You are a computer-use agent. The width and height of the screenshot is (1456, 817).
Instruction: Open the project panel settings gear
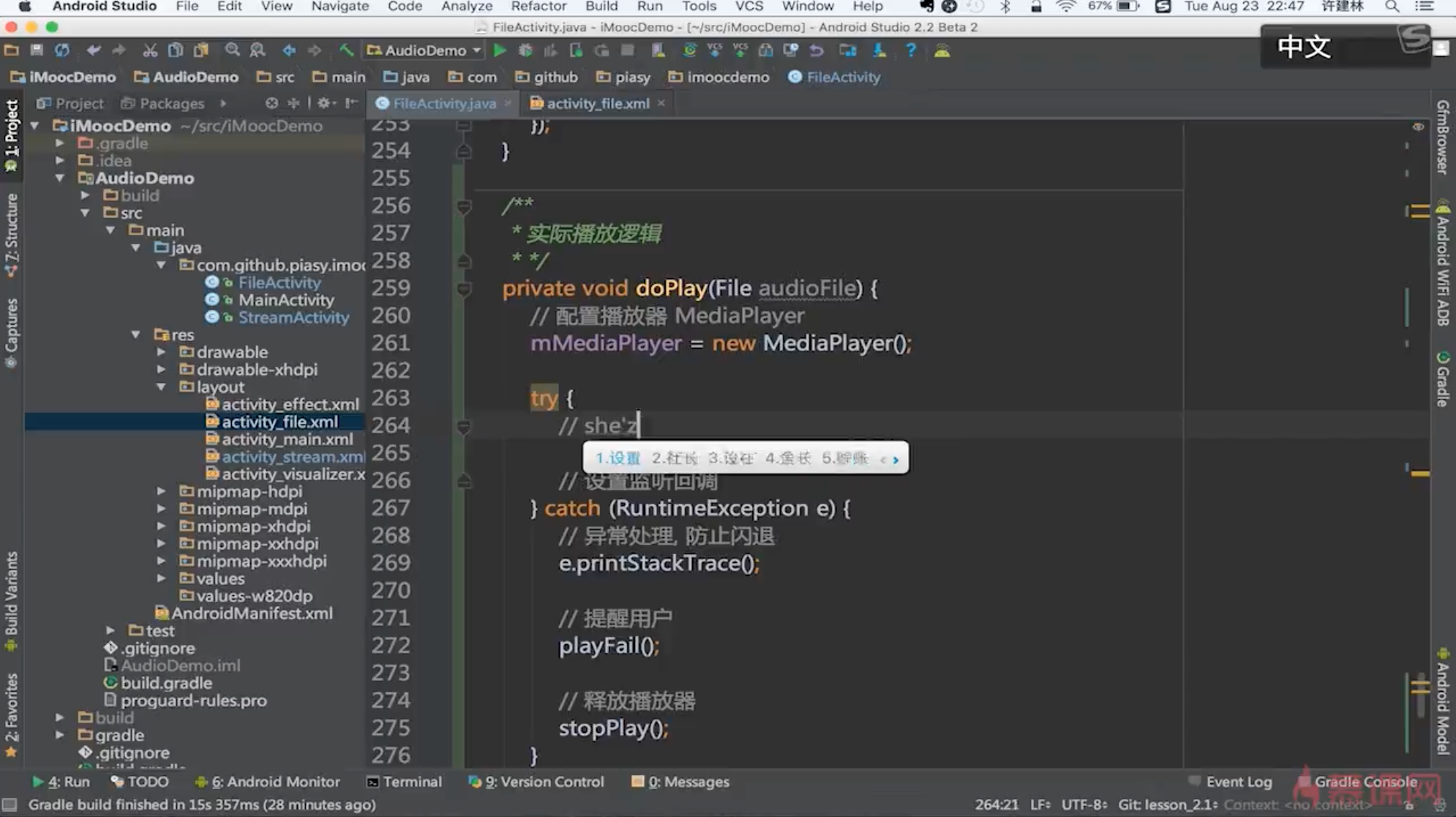[x=324, y=103]
